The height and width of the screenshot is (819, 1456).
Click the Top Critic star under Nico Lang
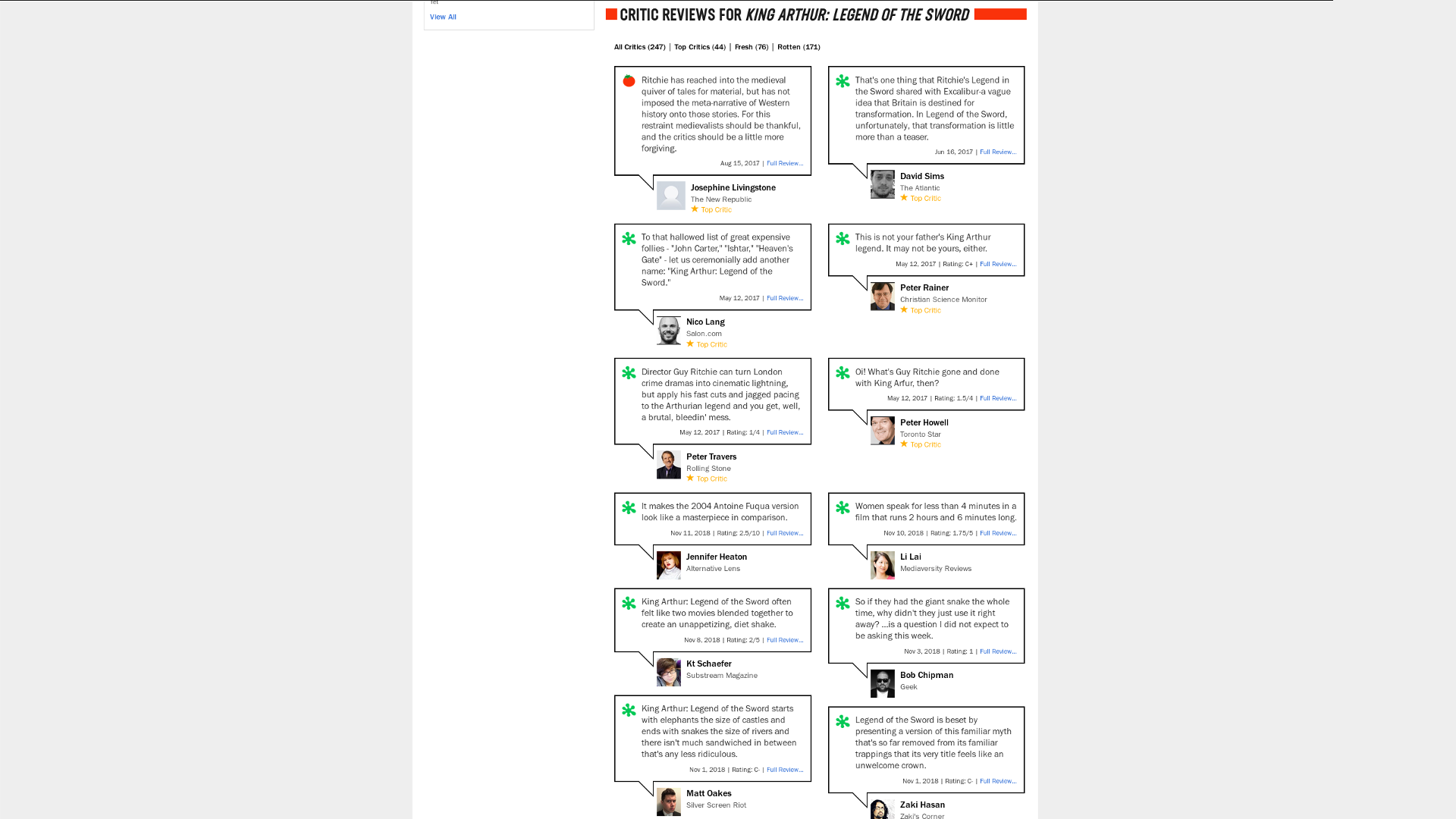point(690,344)
